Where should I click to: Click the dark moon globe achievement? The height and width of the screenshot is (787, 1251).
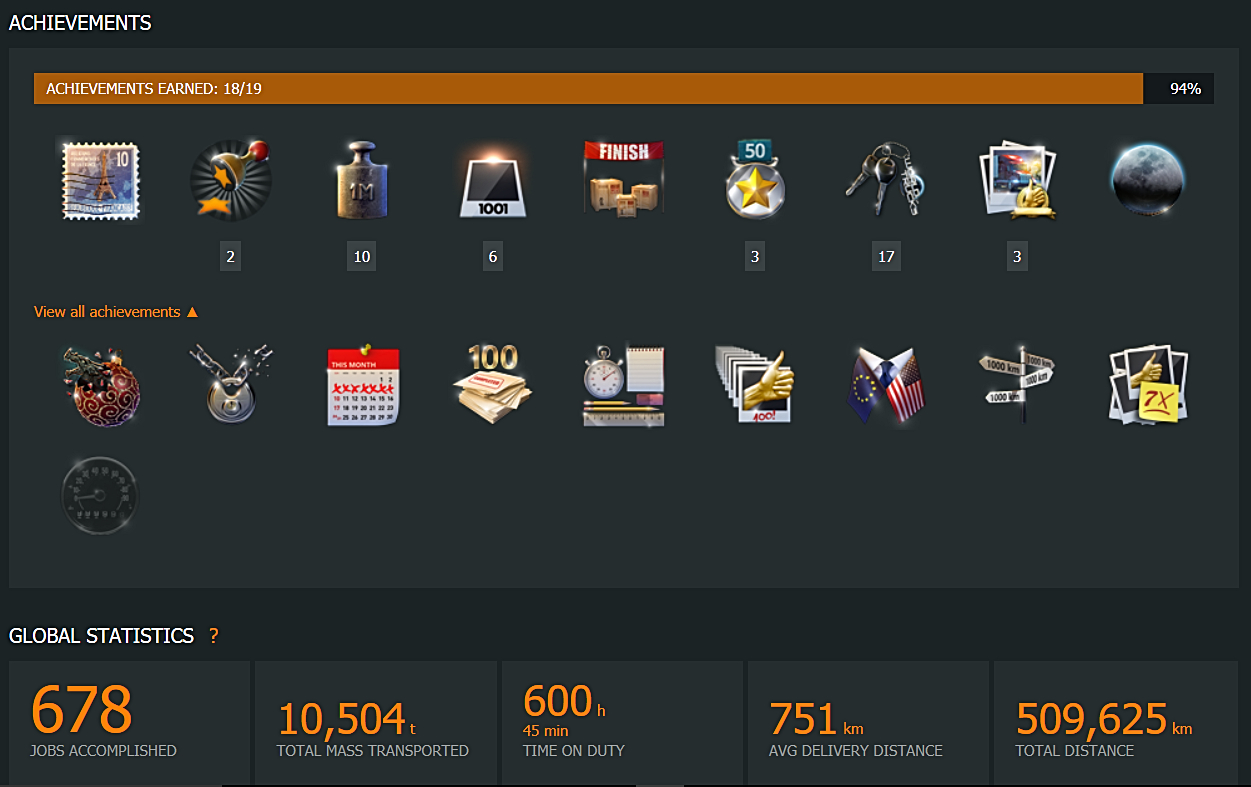point(1148,181)
